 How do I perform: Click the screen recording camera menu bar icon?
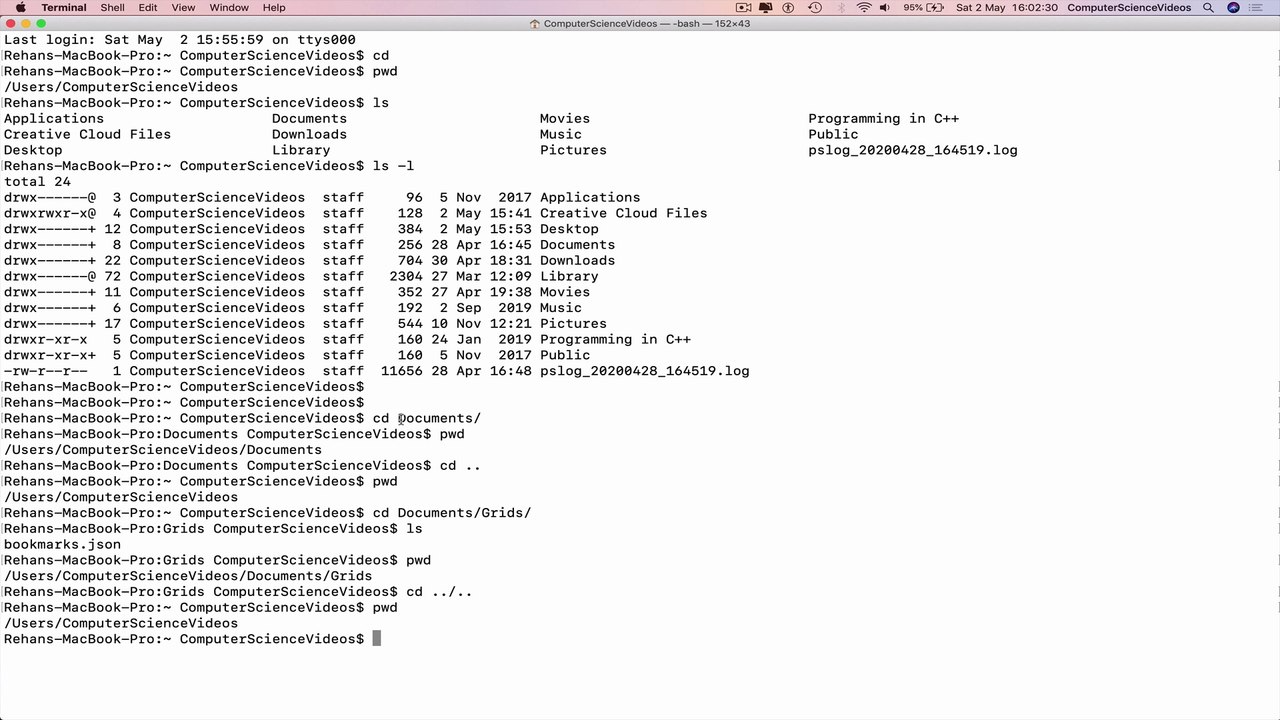point(743,7)
